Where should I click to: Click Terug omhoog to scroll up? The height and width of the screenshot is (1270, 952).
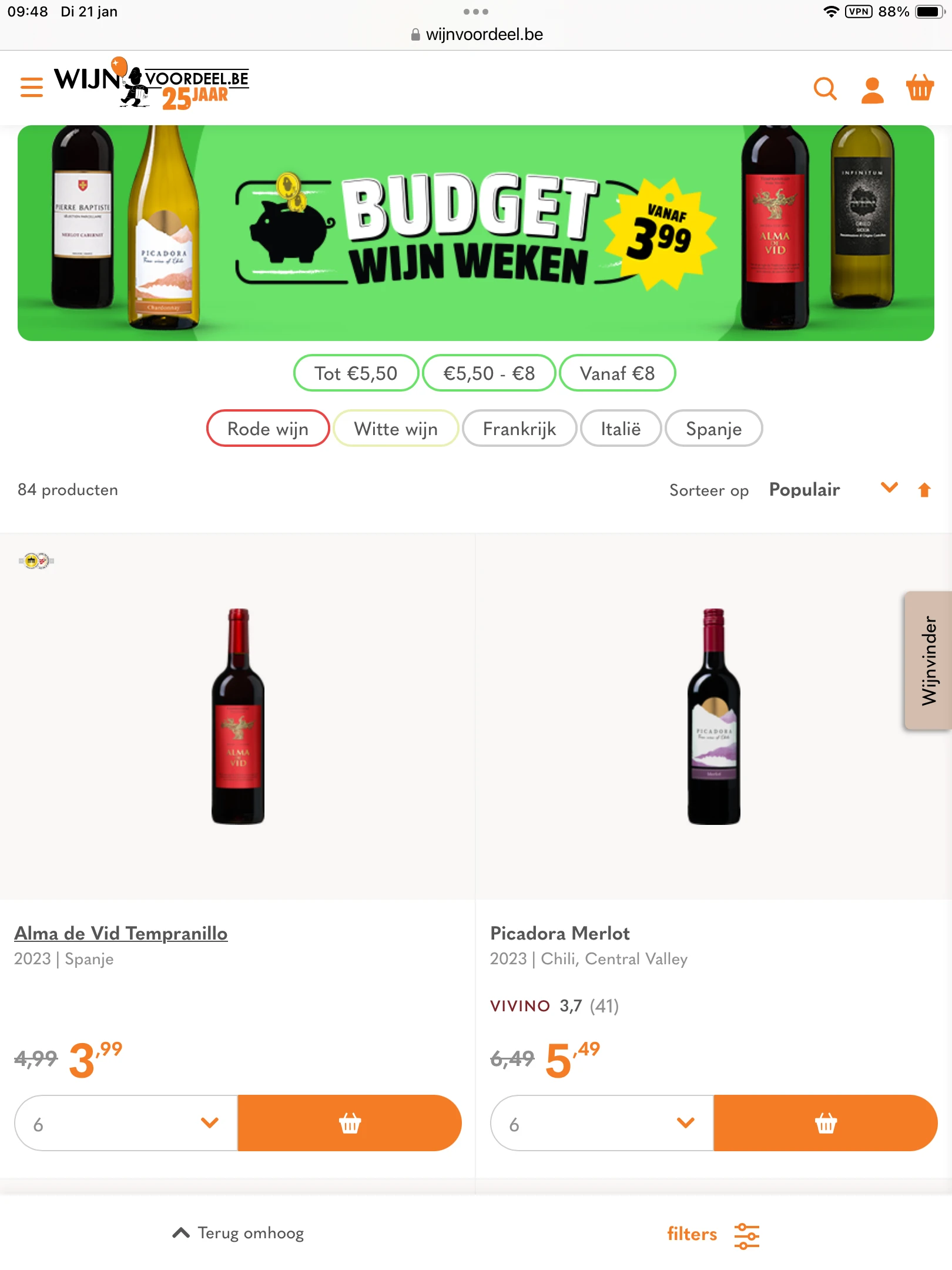point(239,1233)
